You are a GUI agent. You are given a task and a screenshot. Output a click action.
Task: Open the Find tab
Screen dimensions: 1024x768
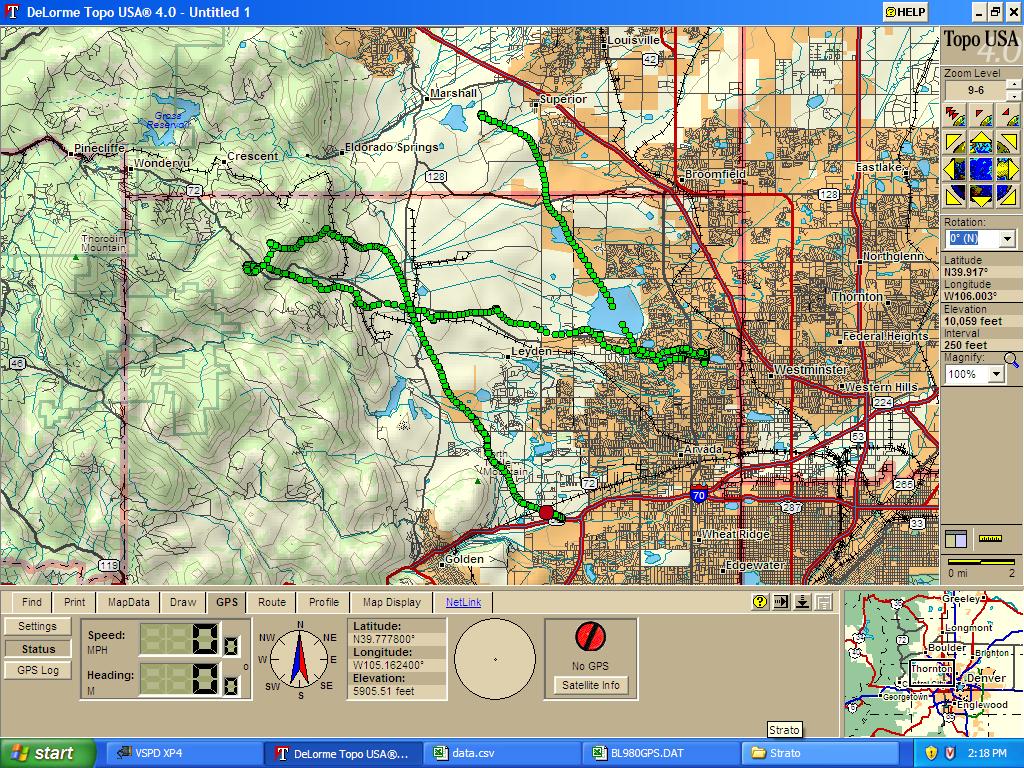(x=31, y=602)
